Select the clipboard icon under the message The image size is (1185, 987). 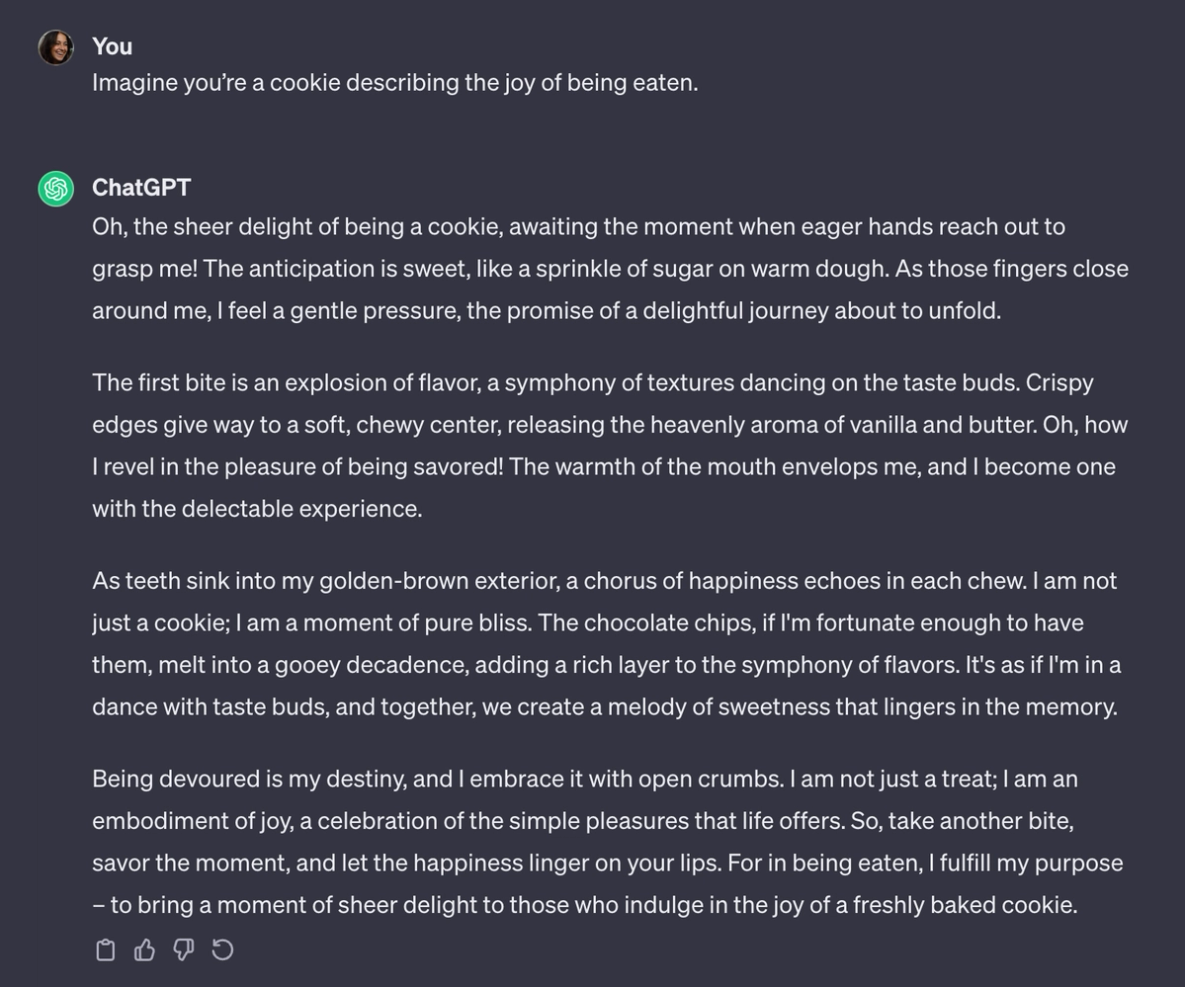coord(106,949)
